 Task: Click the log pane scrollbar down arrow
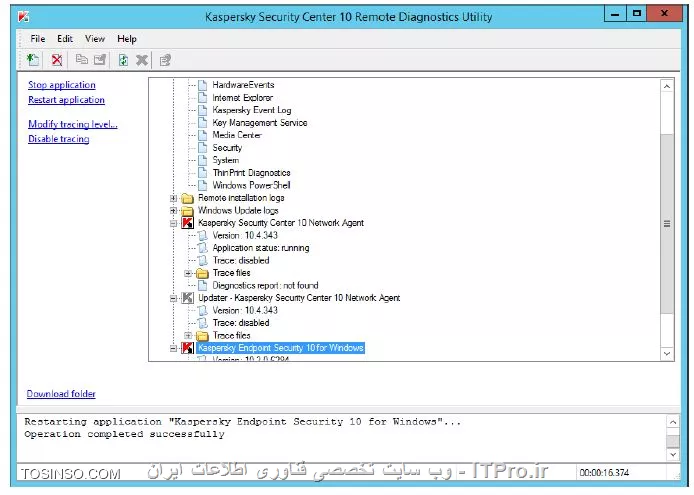click(x=673, y=454)
